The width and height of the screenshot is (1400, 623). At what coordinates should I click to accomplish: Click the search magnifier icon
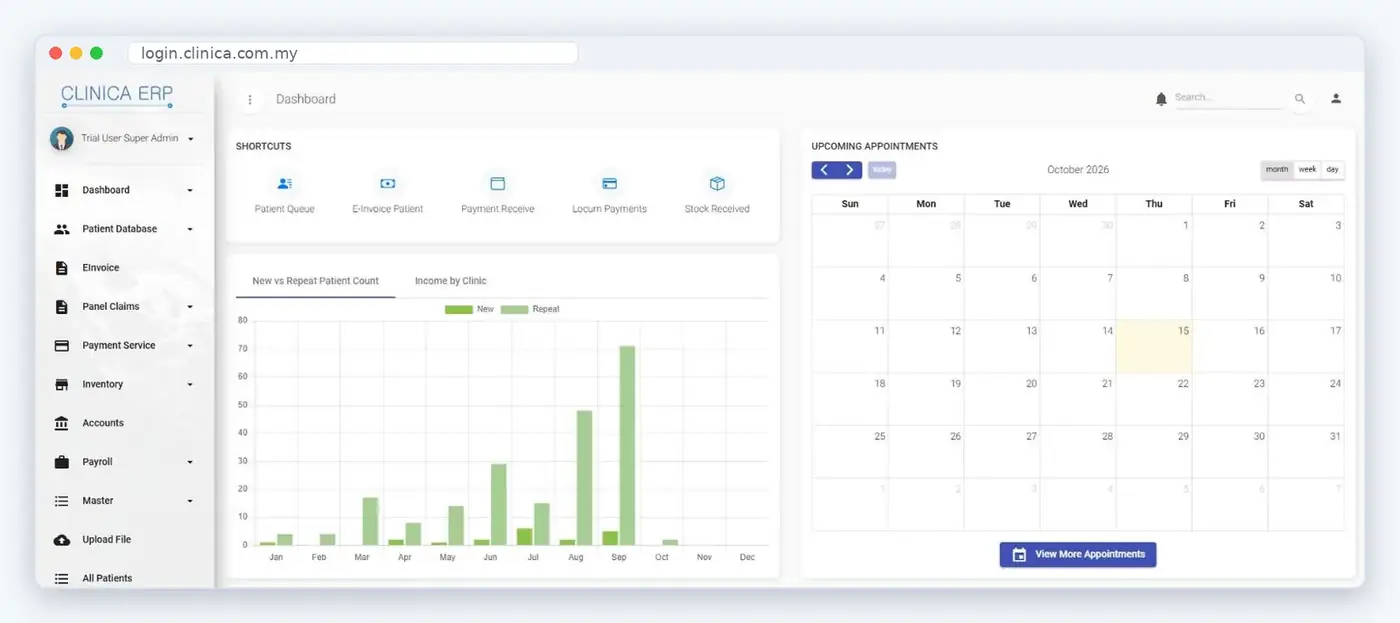(x=1300, y=99)
